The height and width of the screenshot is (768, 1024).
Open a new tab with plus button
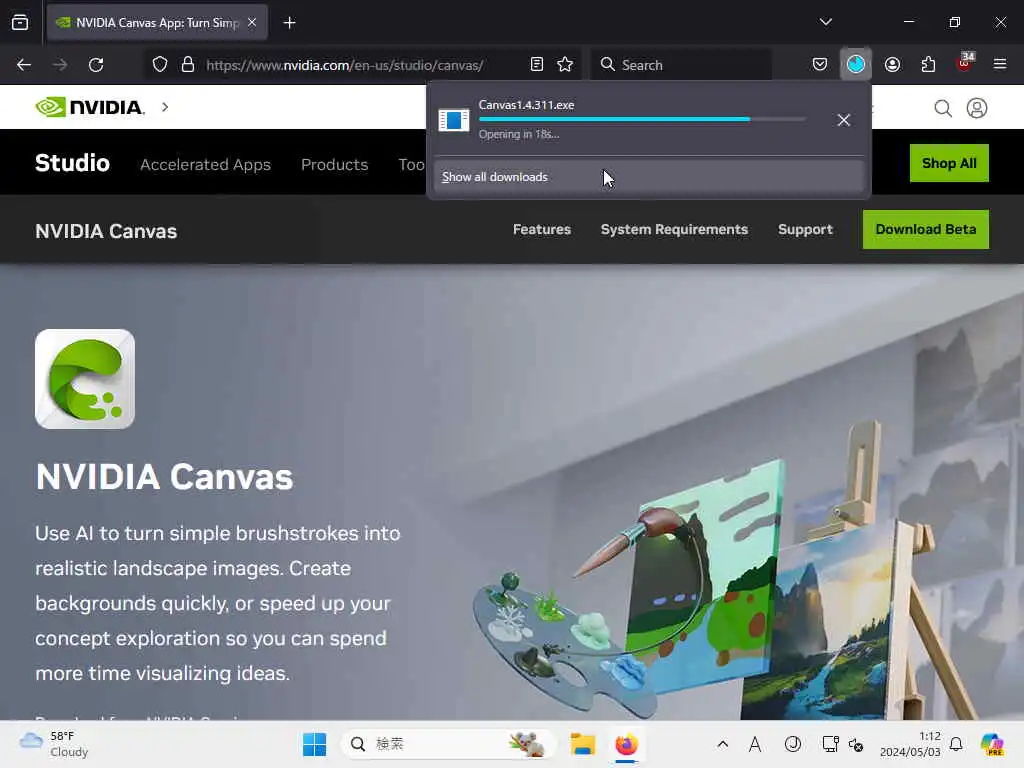click(289, 23)
